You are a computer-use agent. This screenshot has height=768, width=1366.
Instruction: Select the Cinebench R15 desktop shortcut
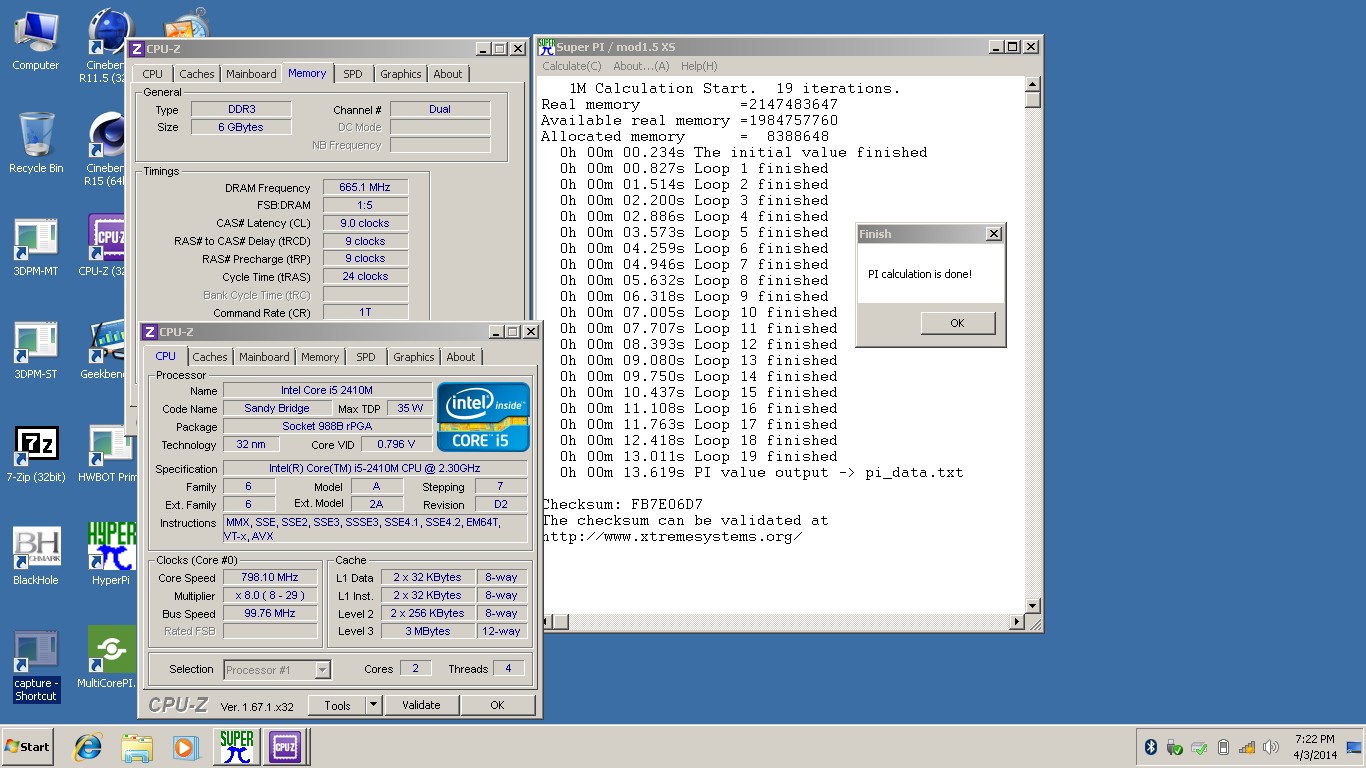[x=105, y=150]
